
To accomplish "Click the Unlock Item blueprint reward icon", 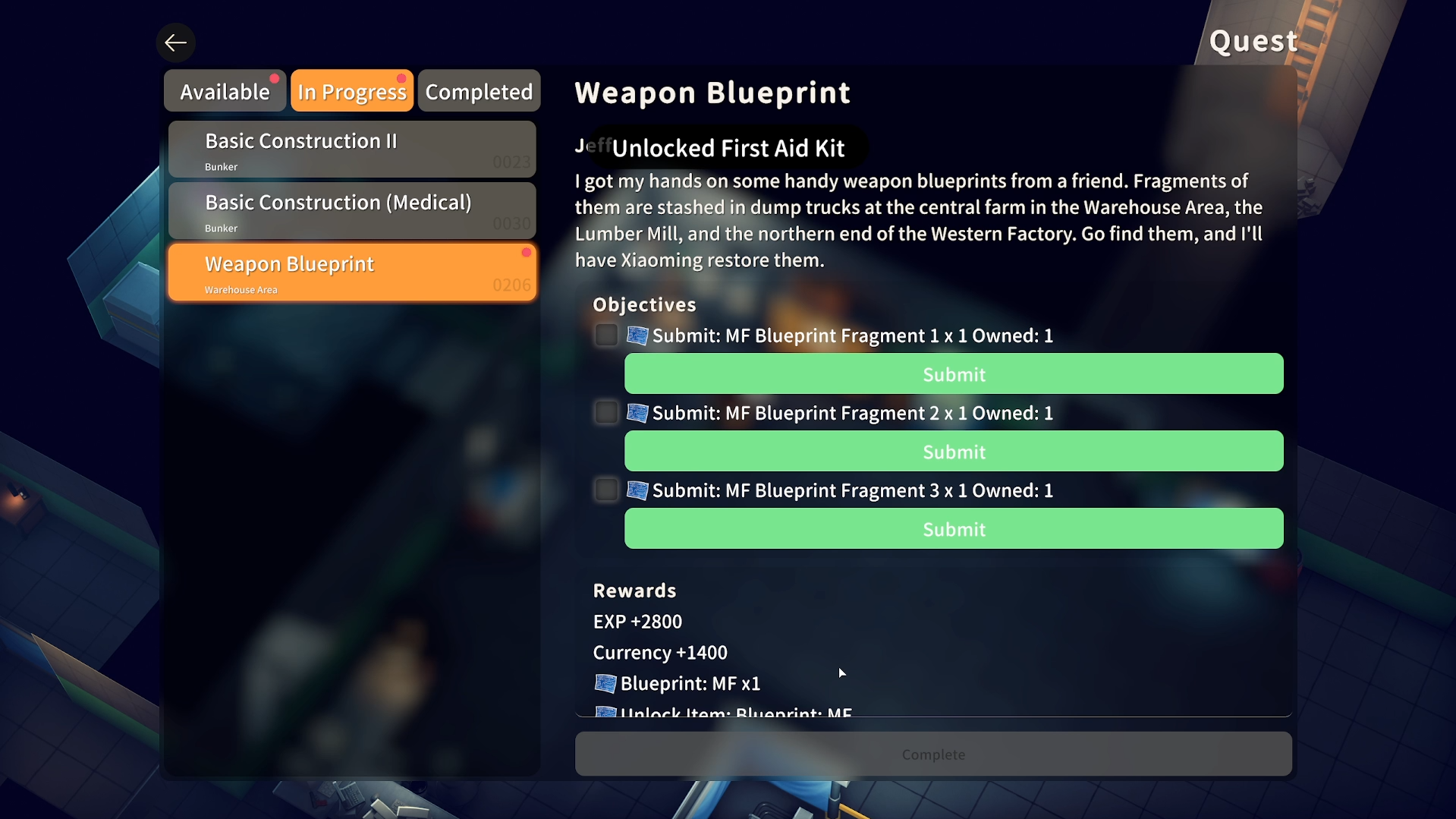I will click(x=605, y=712).
